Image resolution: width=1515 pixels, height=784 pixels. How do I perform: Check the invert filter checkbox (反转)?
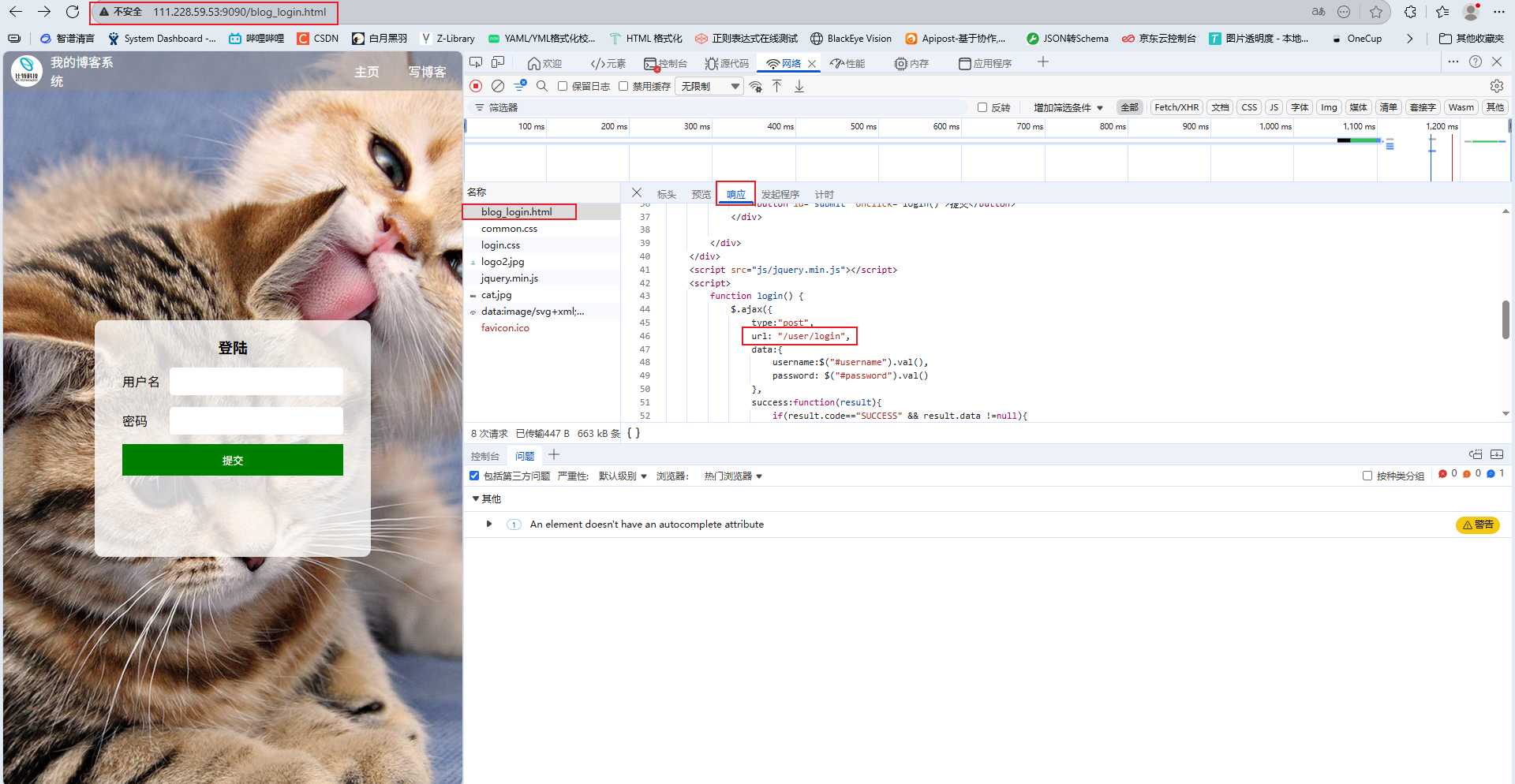click(982, 107)
